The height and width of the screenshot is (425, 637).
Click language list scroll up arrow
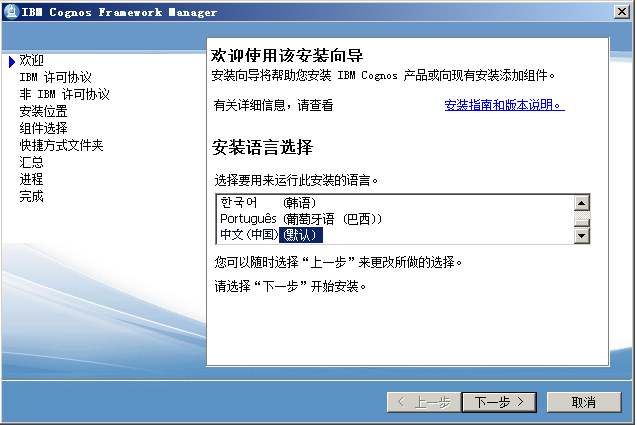point(582,203)
